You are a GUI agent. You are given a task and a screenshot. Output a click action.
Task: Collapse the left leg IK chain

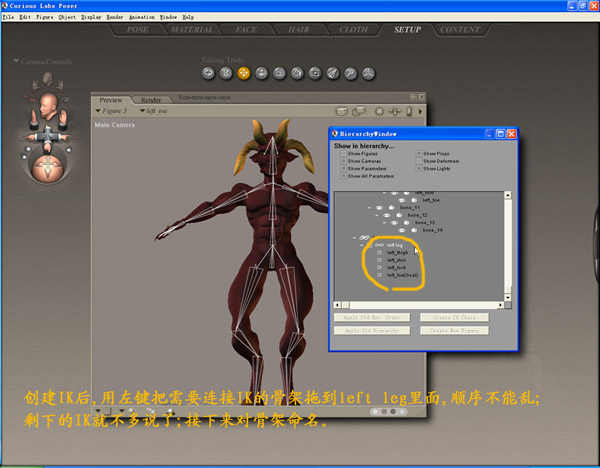click(360, 244)
